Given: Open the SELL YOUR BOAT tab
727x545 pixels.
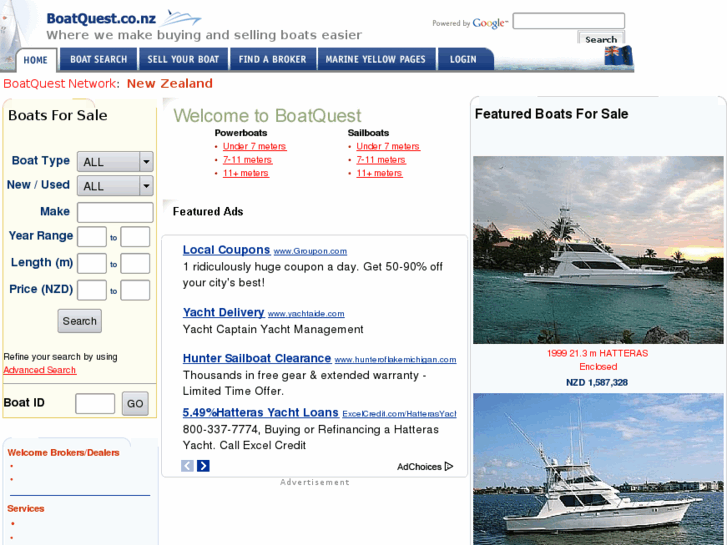Looking at the screenshot, I should click(183, 59).
